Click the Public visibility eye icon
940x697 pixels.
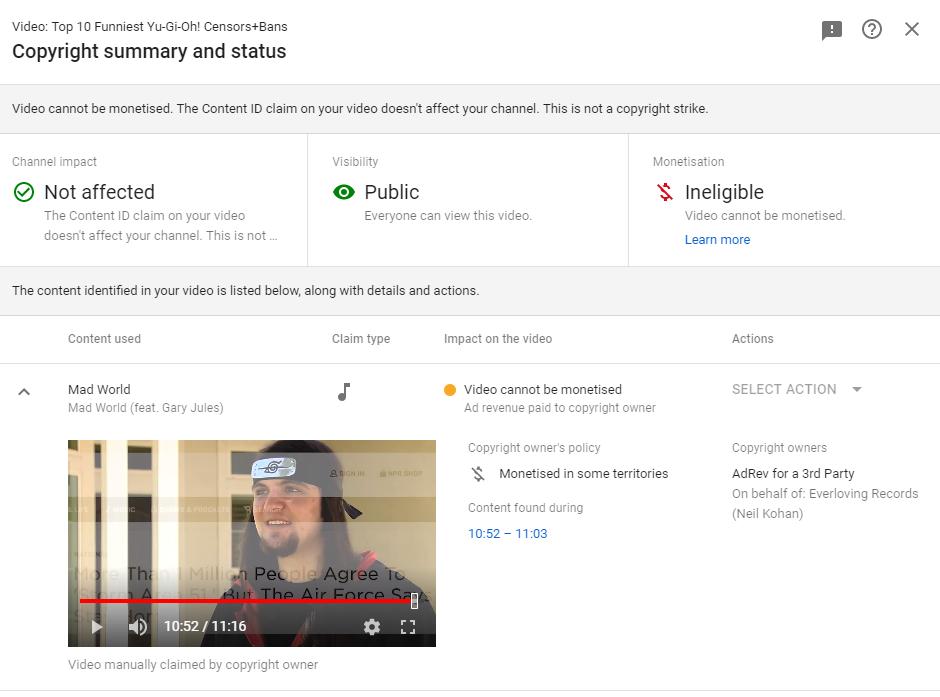tap(344, 192)
